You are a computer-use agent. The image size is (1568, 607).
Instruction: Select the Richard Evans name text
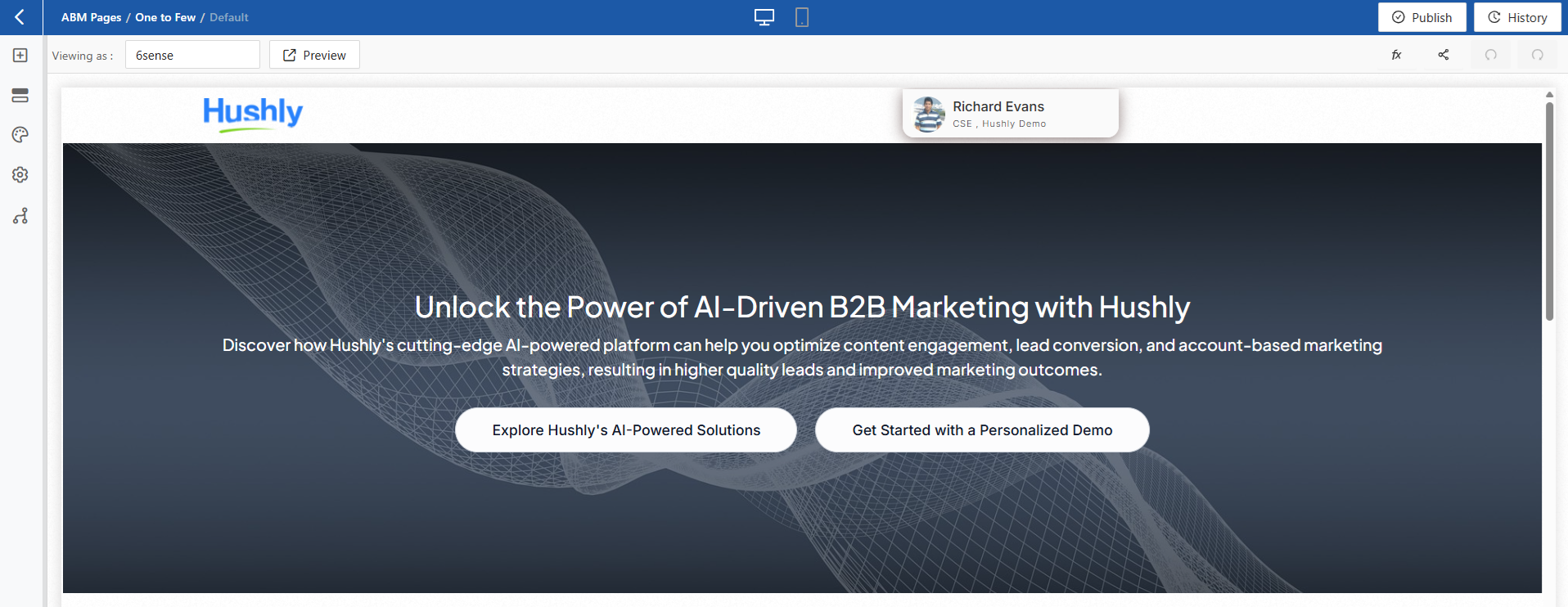tap(998, 106)
